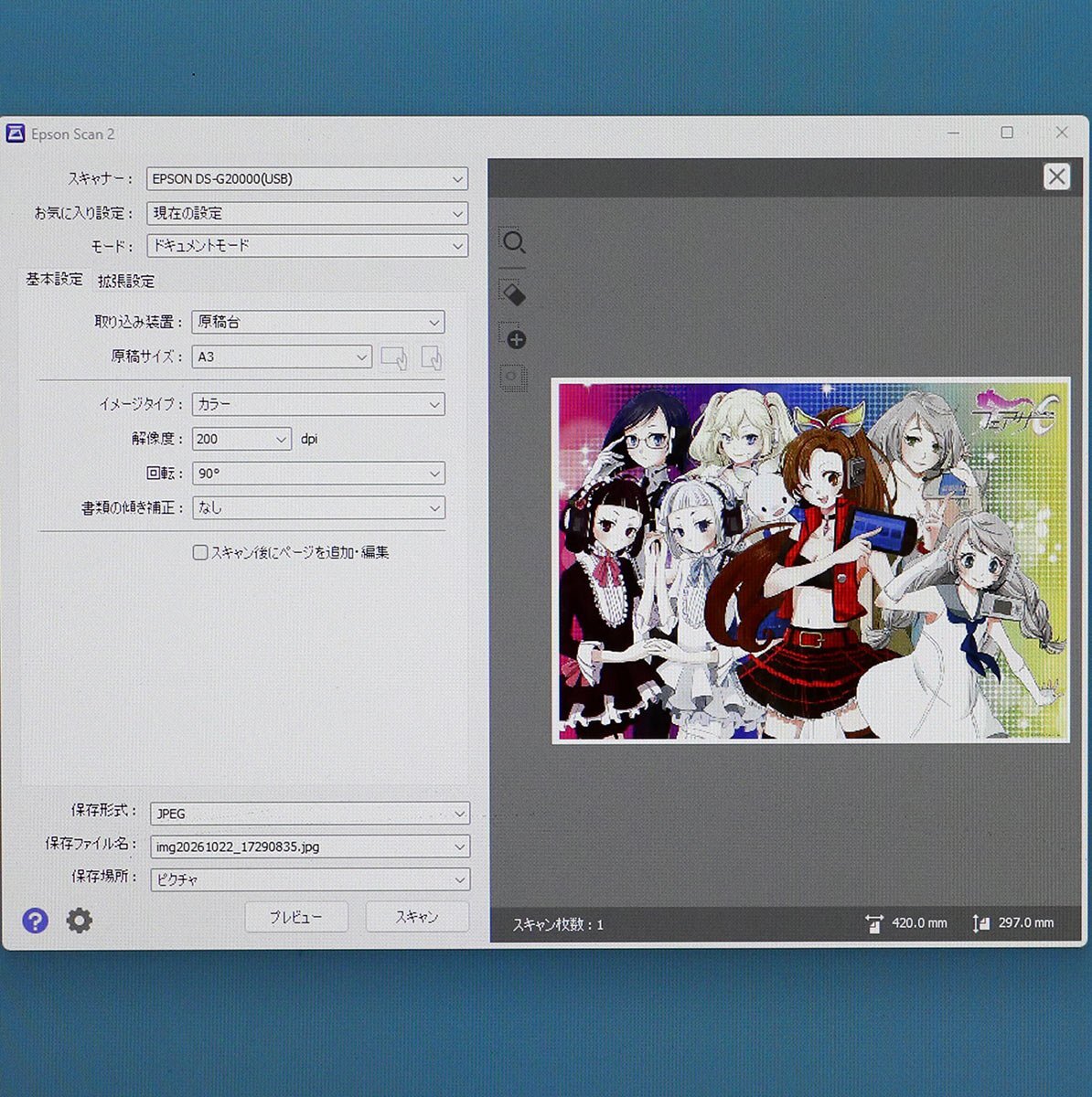Expand the 保存形式 dropdown showing JPEG
The image size is (1092, 1097).
[310, 814]
